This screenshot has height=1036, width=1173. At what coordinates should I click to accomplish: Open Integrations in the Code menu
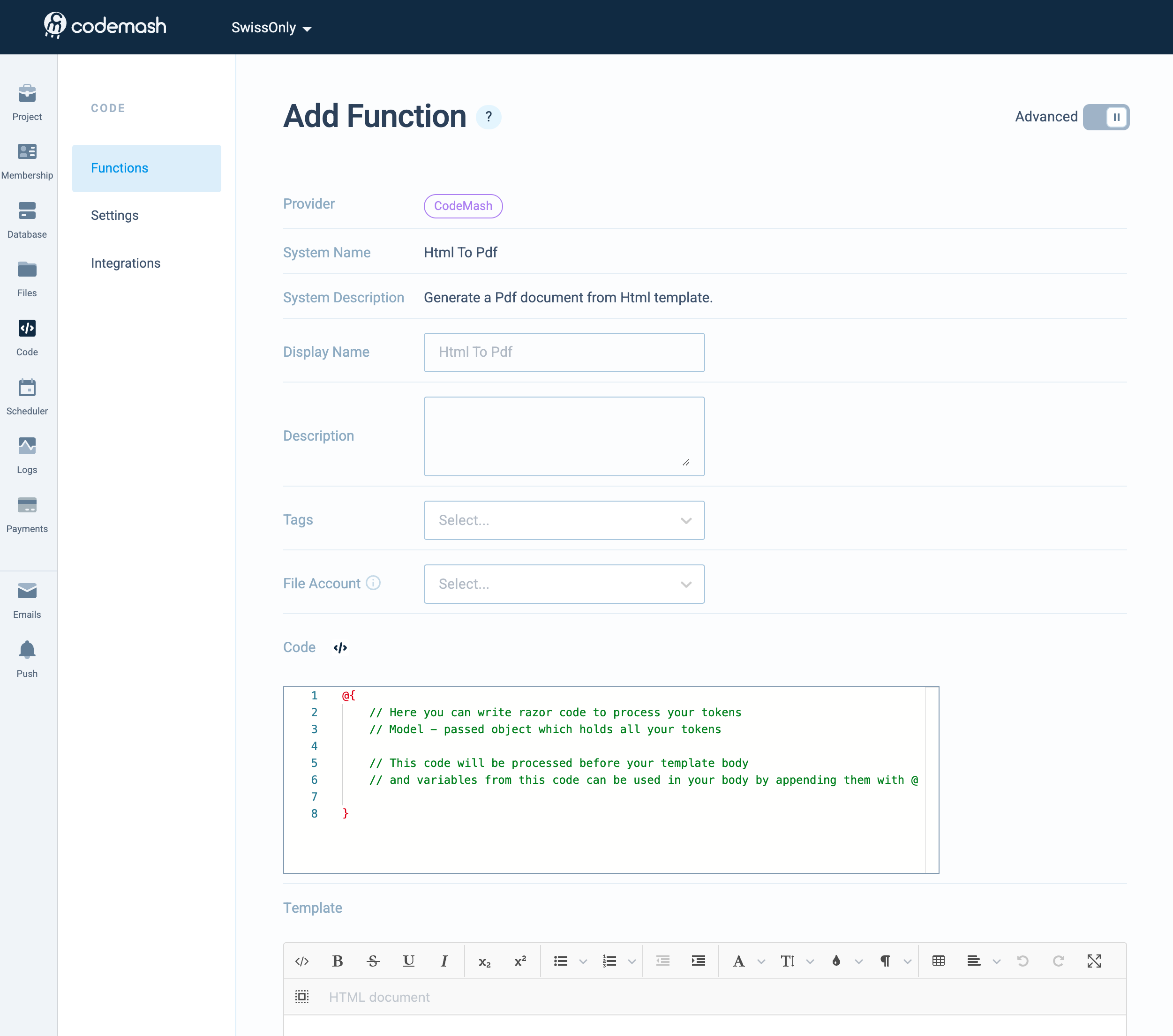(126, 263)
